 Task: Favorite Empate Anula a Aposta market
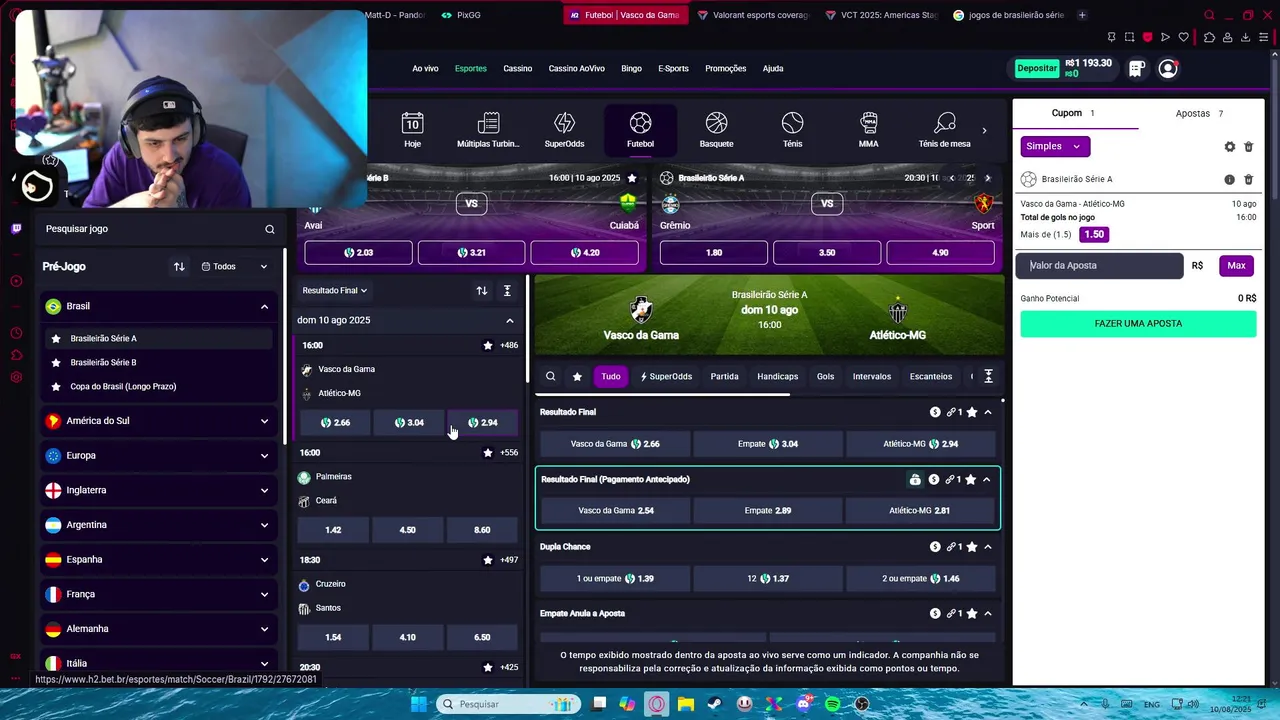click(x=971, y=613)
